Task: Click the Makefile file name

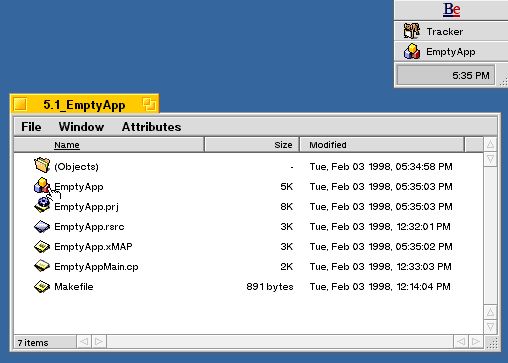Action: [74, 287]
